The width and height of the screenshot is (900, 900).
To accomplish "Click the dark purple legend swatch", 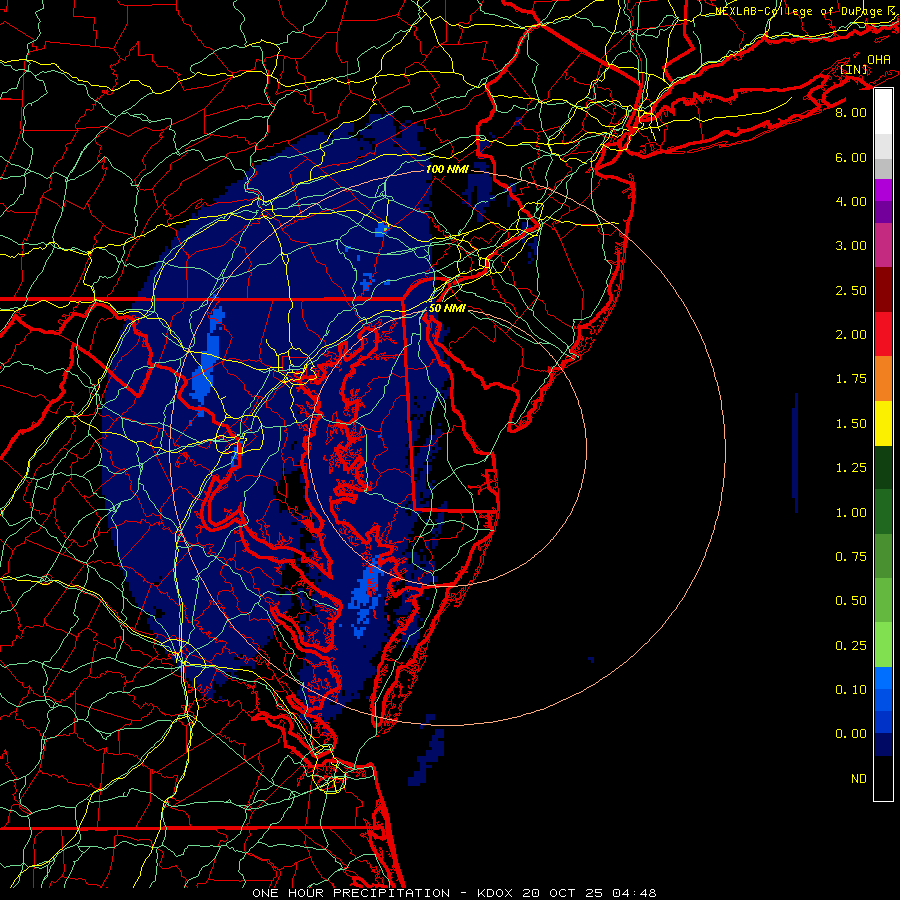I will [x=883, y=212].
